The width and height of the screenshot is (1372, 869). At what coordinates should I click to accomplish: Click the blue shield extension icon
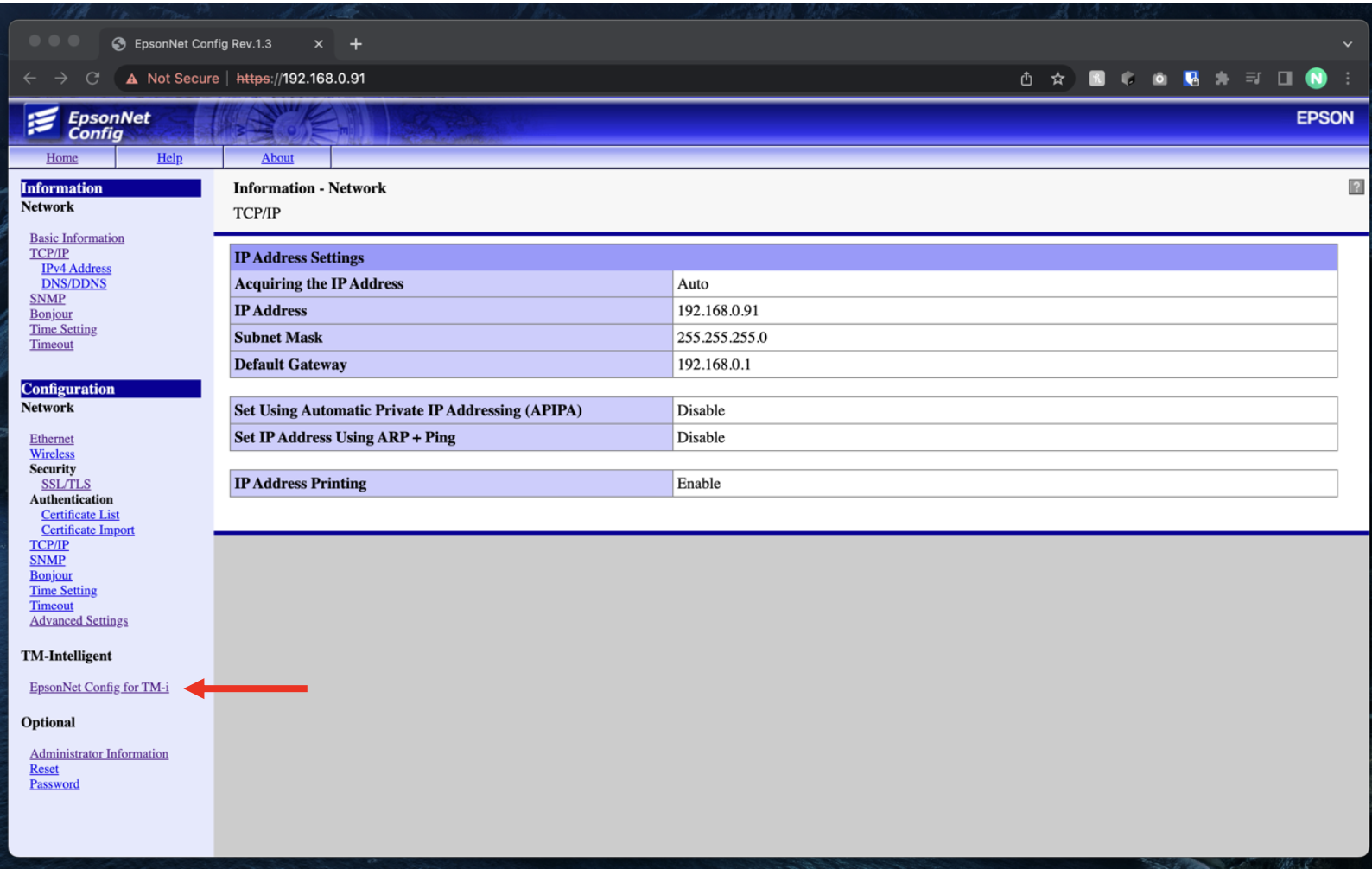pos(1191,79)
